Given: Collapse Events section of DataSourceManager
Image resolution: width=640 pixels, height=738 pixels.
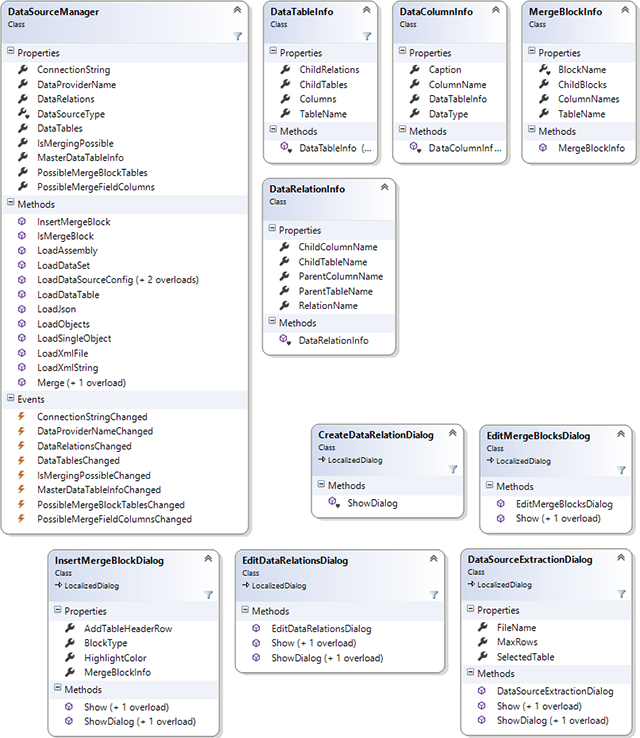Looking at the screenshot, I should click(10, 398).
